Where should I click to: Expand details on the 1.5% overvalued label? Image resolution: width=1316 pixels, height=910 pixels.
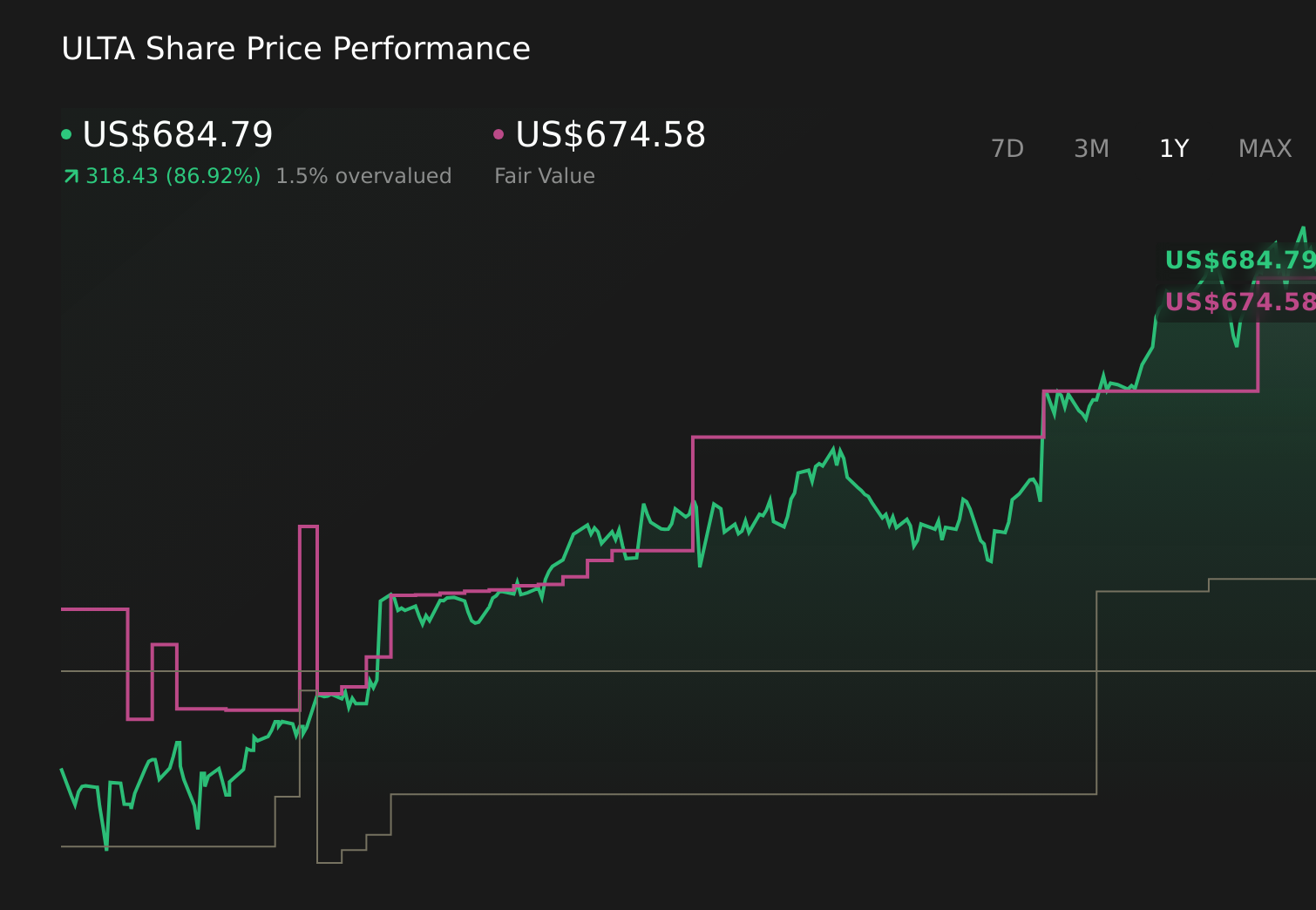364,175
